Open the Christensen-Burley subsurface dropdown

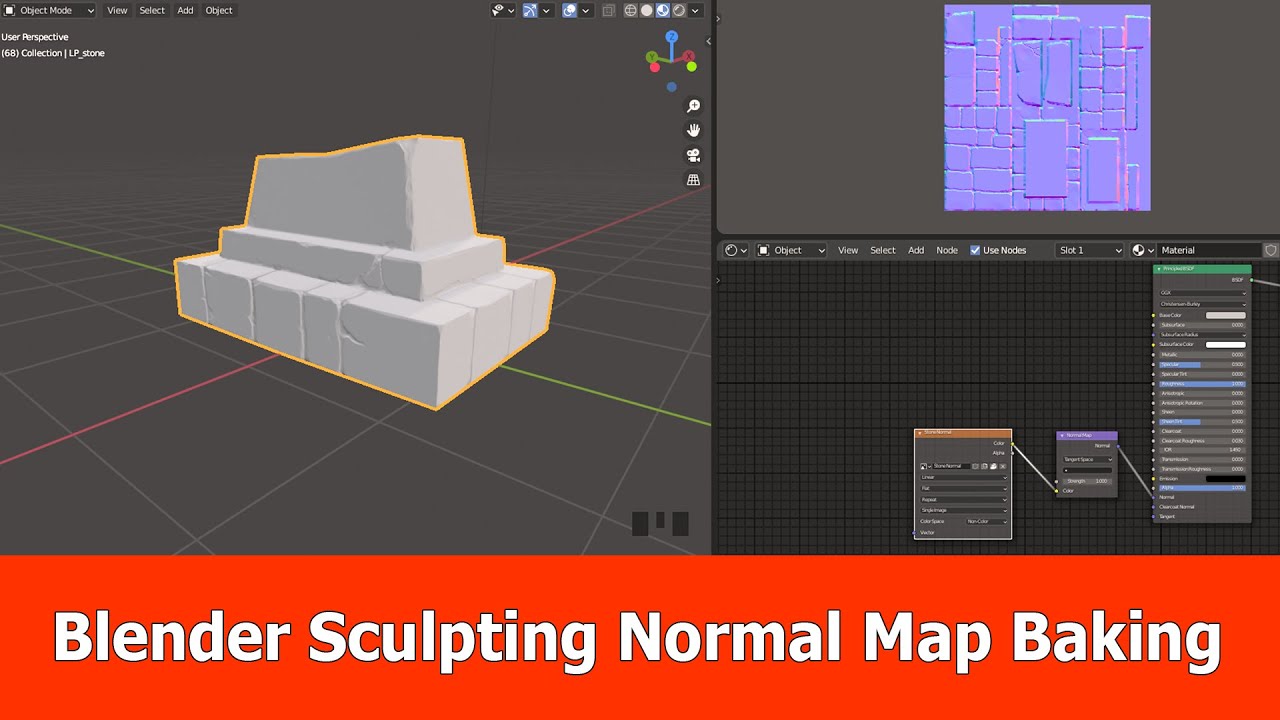pos(1202,304)
